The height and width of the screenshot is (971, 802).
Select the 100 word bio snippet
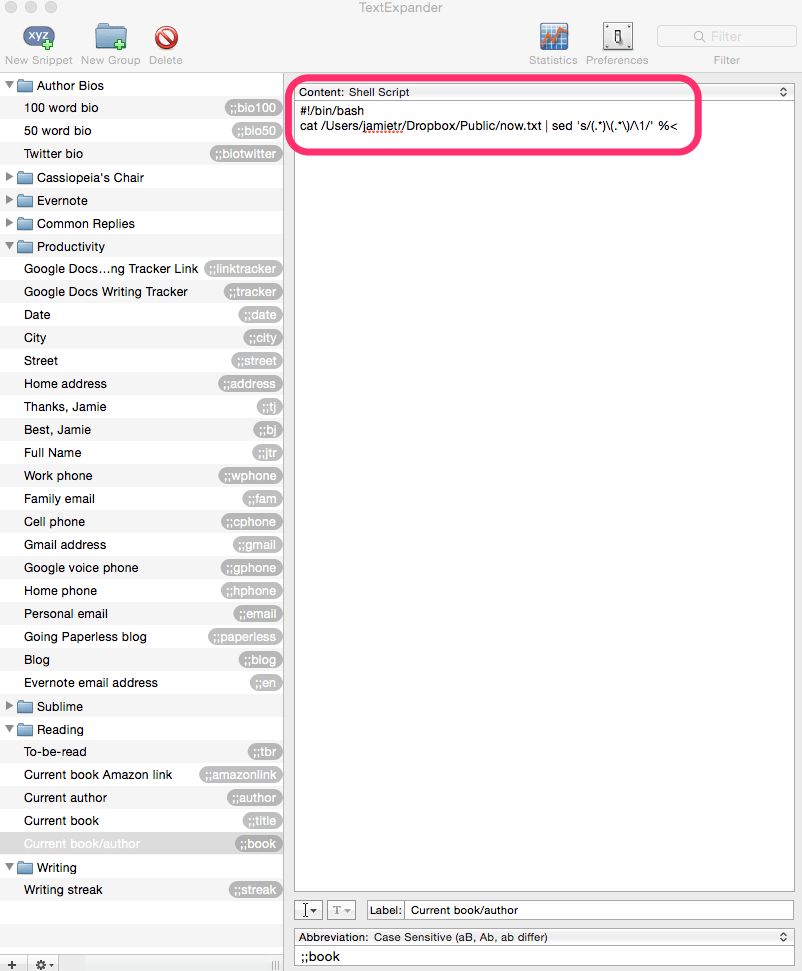click(141, 108)
